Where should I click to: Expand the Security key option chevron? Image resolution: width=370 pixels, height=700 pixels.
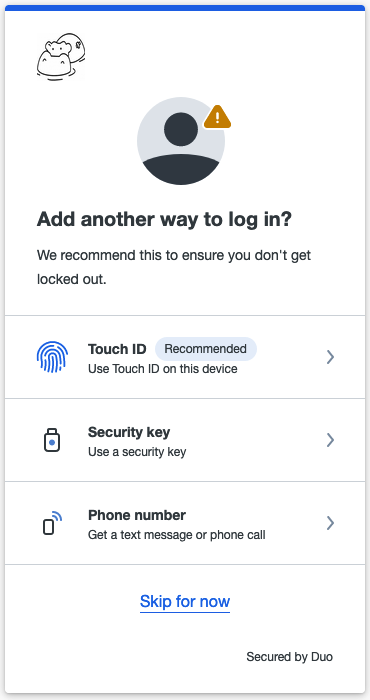pyautogui.click(x=330, y=440)
